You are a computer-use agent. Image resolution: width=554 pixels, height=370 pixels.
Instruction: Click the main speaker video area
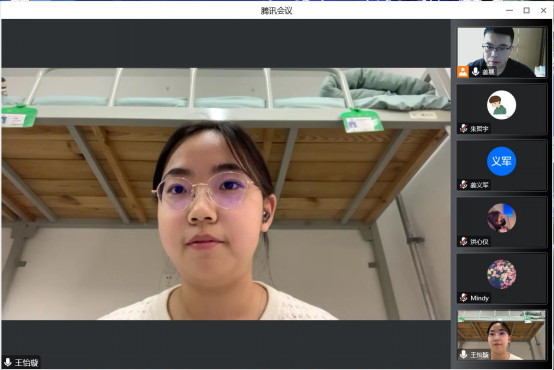[226, 194]
